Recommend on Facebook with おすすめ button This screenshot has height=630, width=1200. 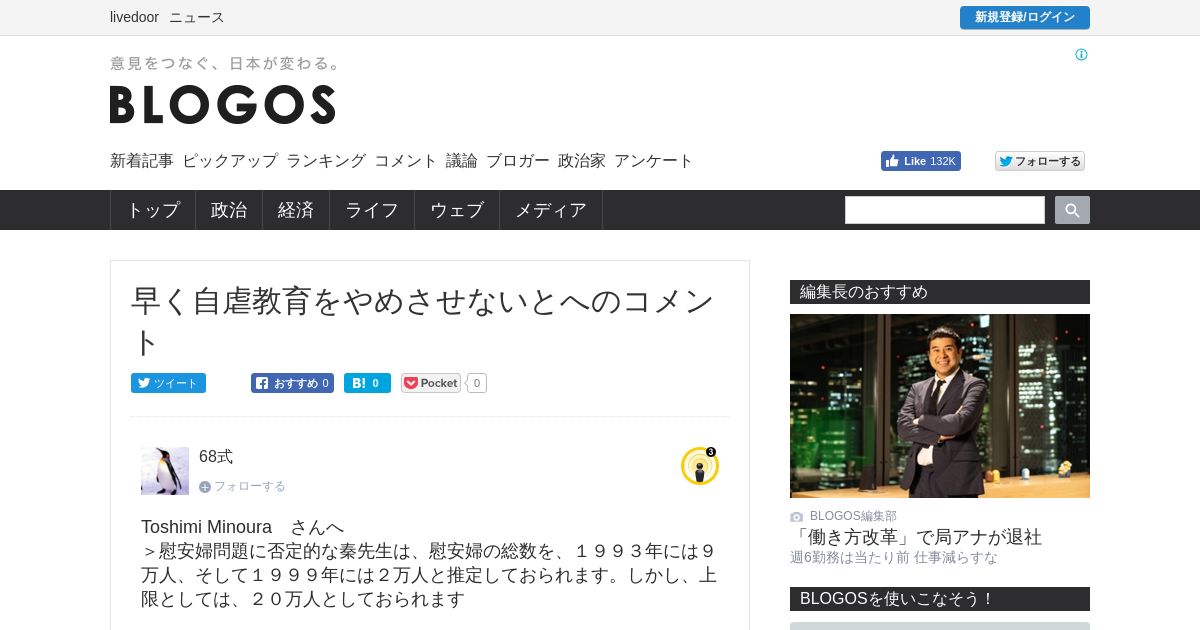tap(292, 383)
